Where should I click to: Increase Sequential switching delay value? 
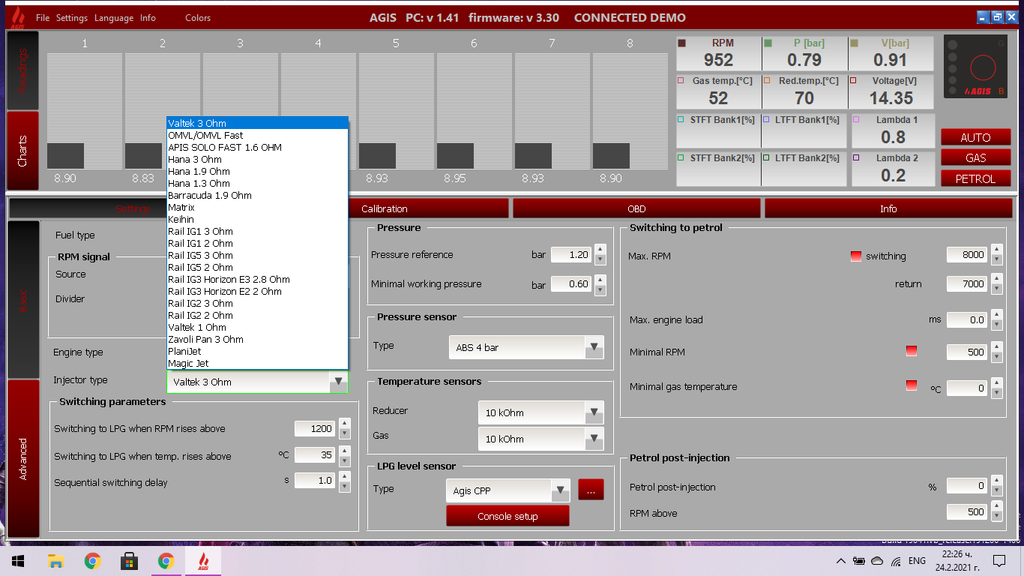(344, 476)
